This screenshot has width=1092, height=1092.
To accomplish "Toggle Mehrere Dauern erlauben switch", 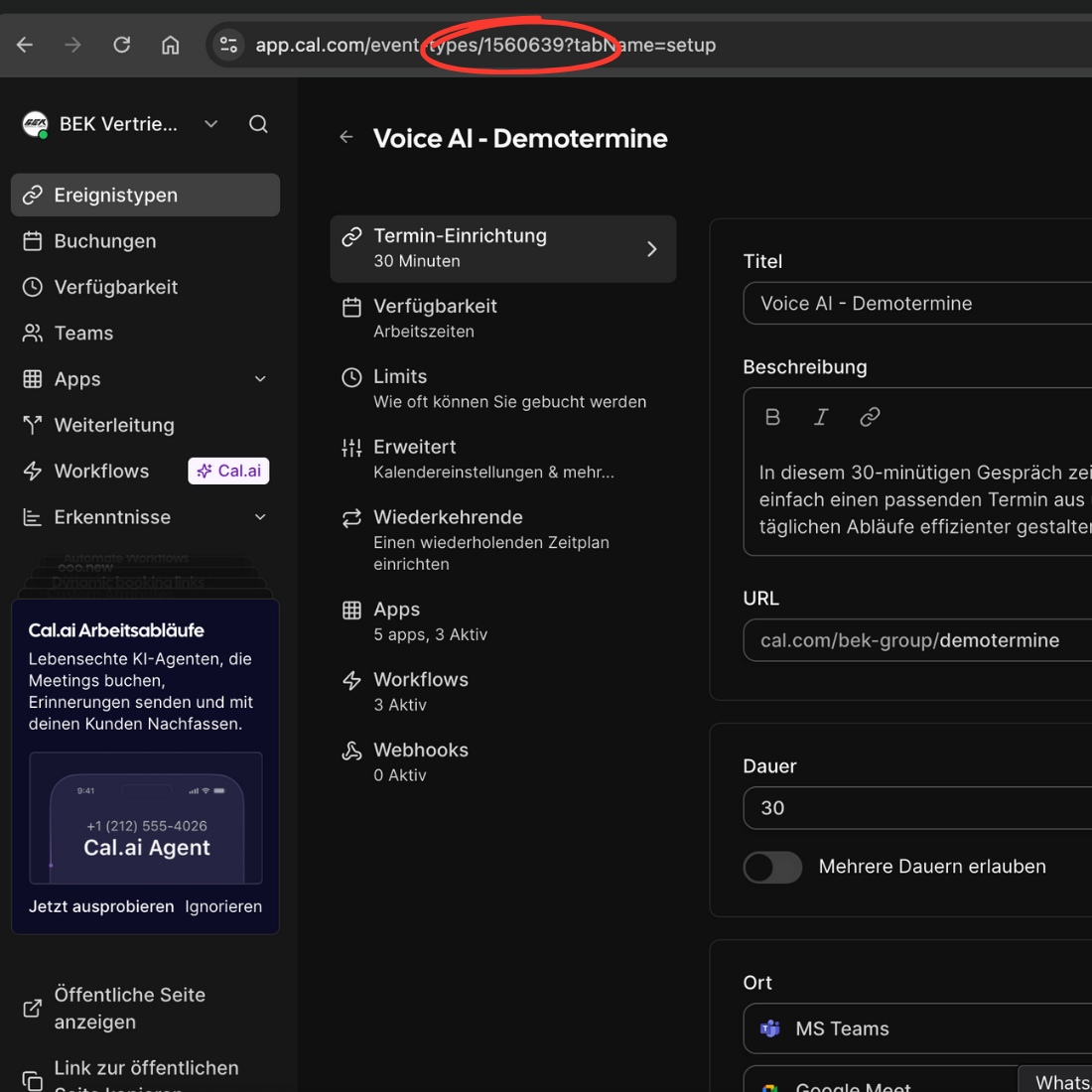I will (772, 867).
